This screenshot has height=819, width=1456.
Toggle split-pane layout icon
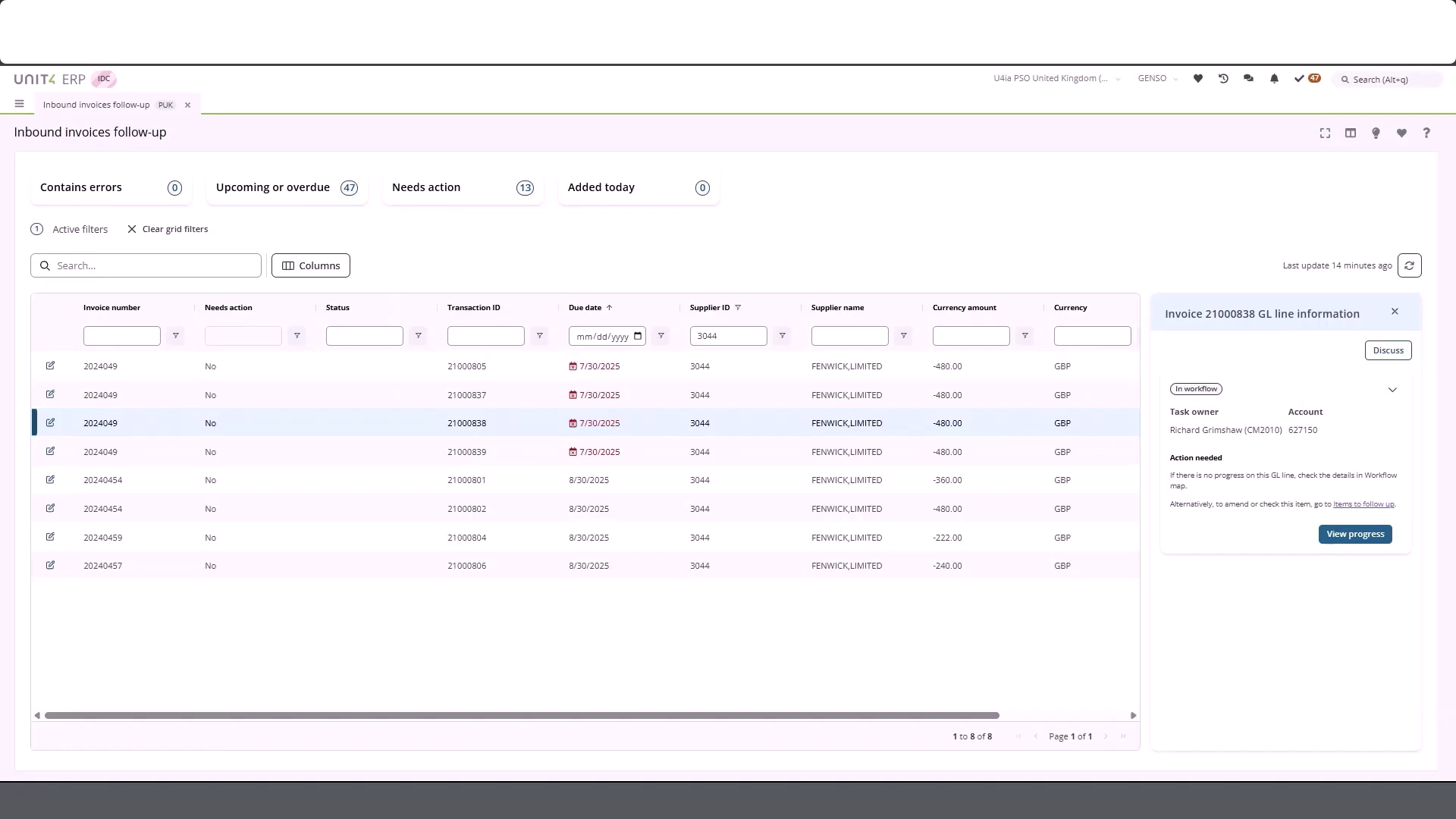(1350, 133)
